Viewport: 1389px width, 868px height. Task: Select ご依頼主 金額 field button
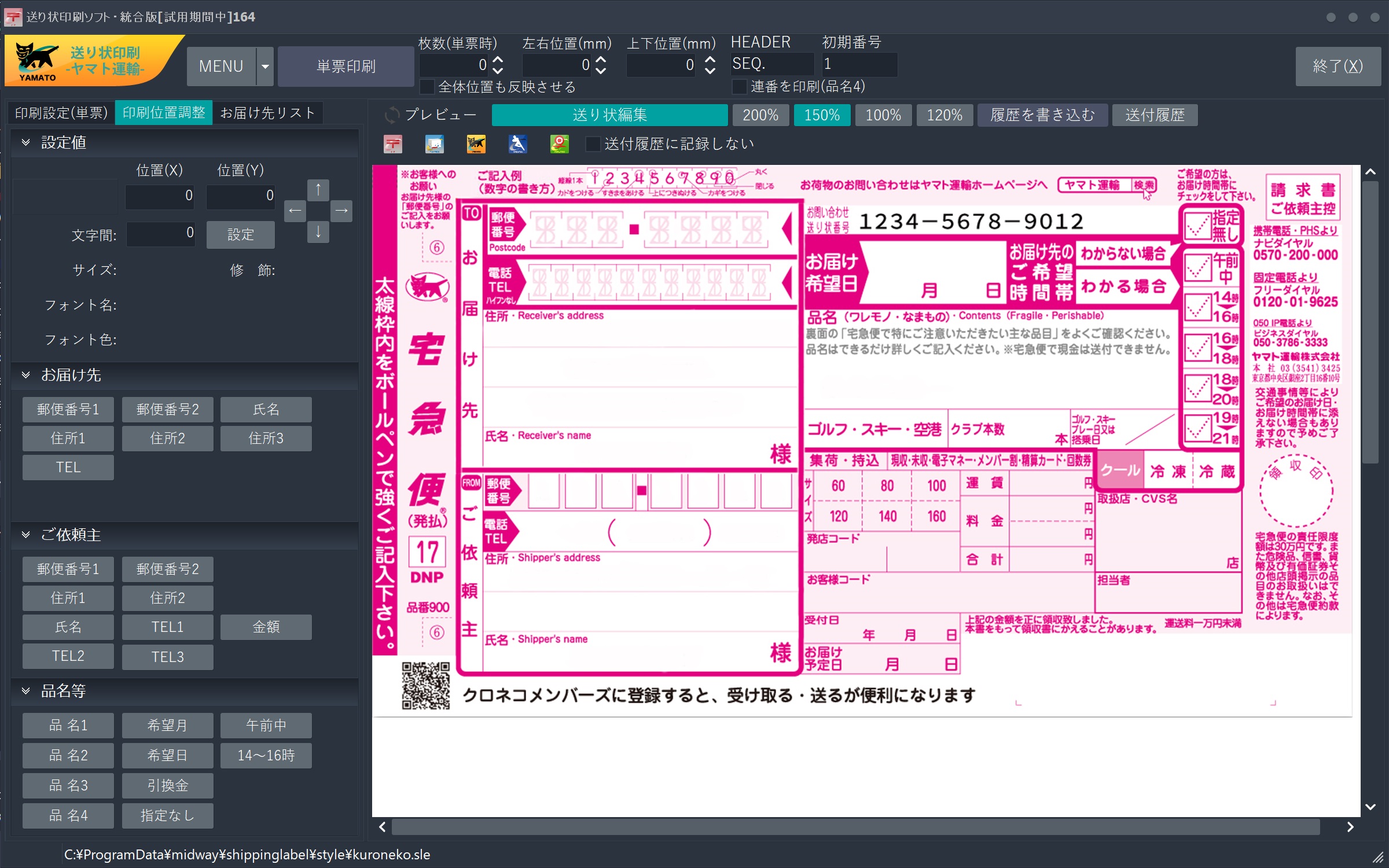pos(266,627)
